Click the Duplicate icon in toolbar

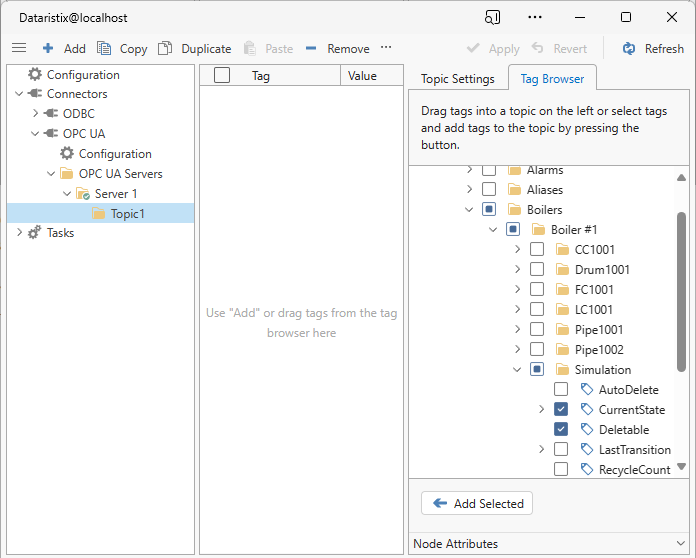click(165, 48)
